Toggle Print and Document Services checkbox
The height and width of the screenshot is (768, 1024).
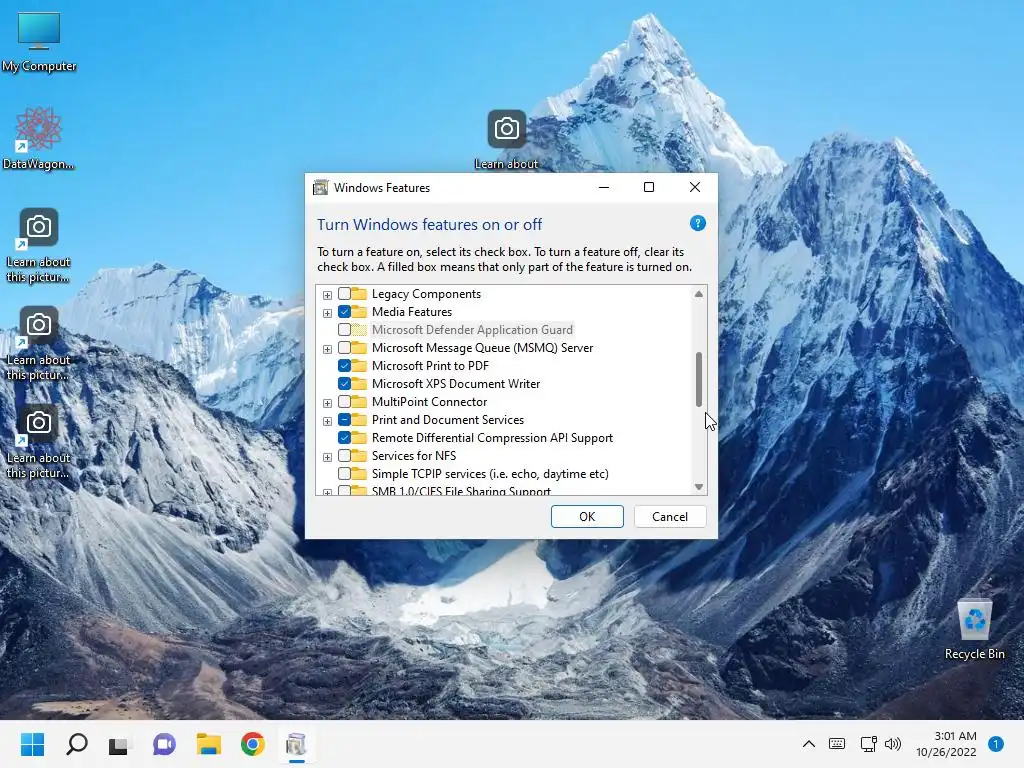tap(344, 419)
